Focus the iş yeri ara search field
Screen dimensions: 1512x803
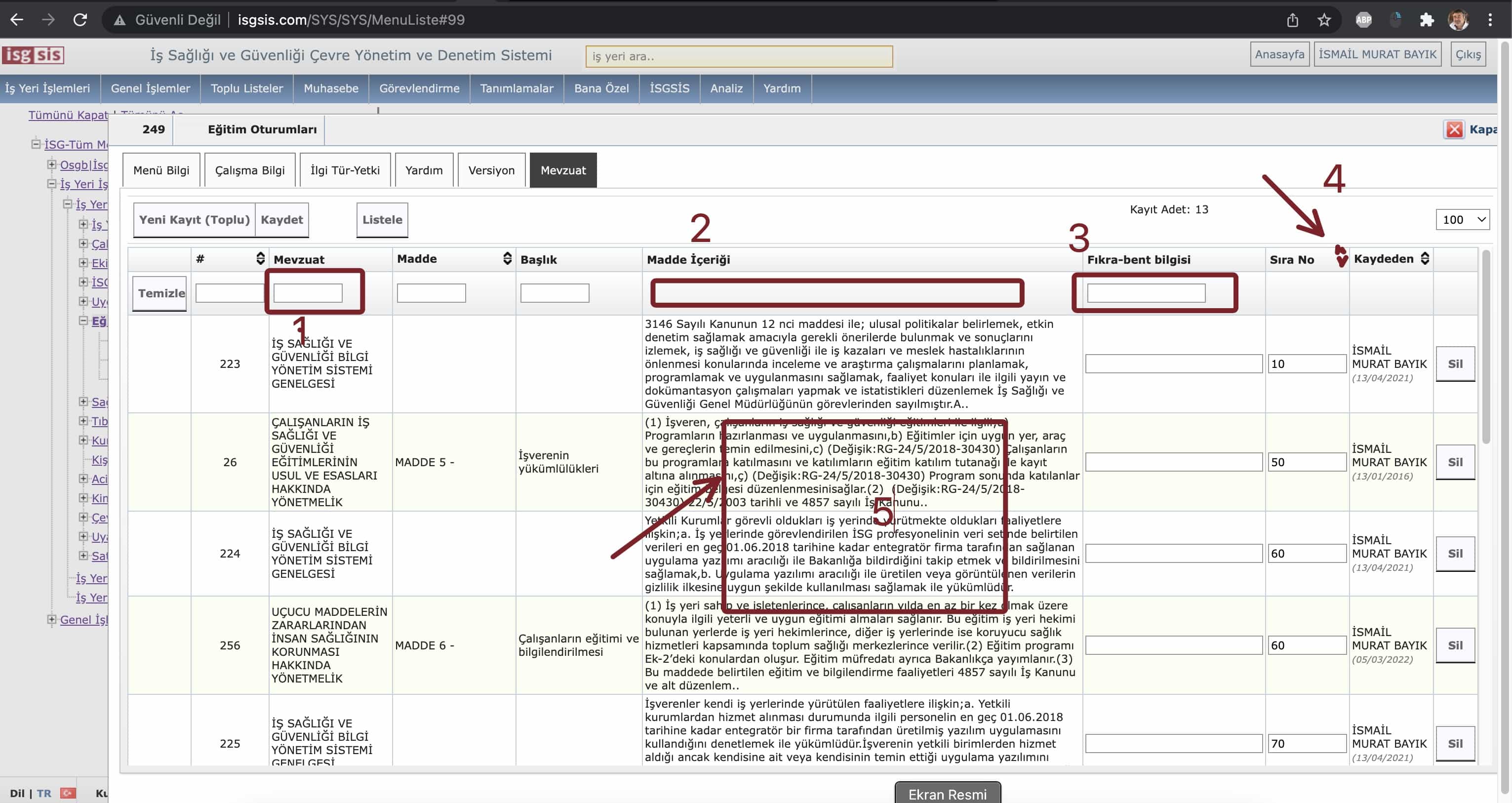pyautogui.click(x=738, y=56)
